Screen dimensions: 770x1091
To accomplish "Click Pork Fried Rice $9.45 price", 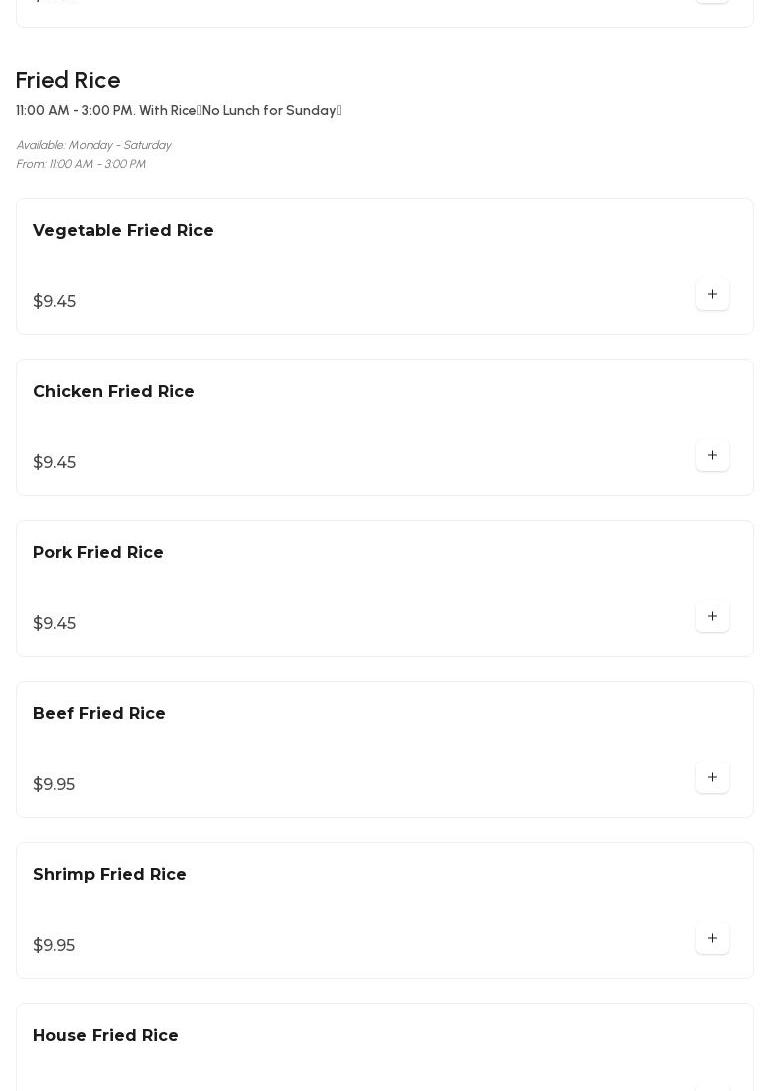I will (54, 624).
